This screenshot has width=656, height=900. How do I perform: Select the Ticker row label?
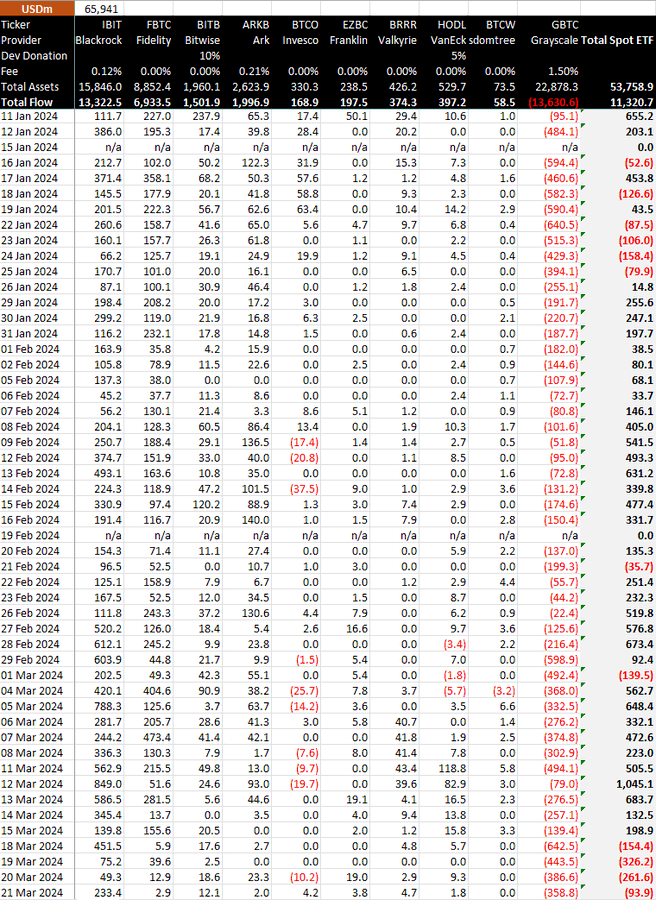(x=15, y=25)
